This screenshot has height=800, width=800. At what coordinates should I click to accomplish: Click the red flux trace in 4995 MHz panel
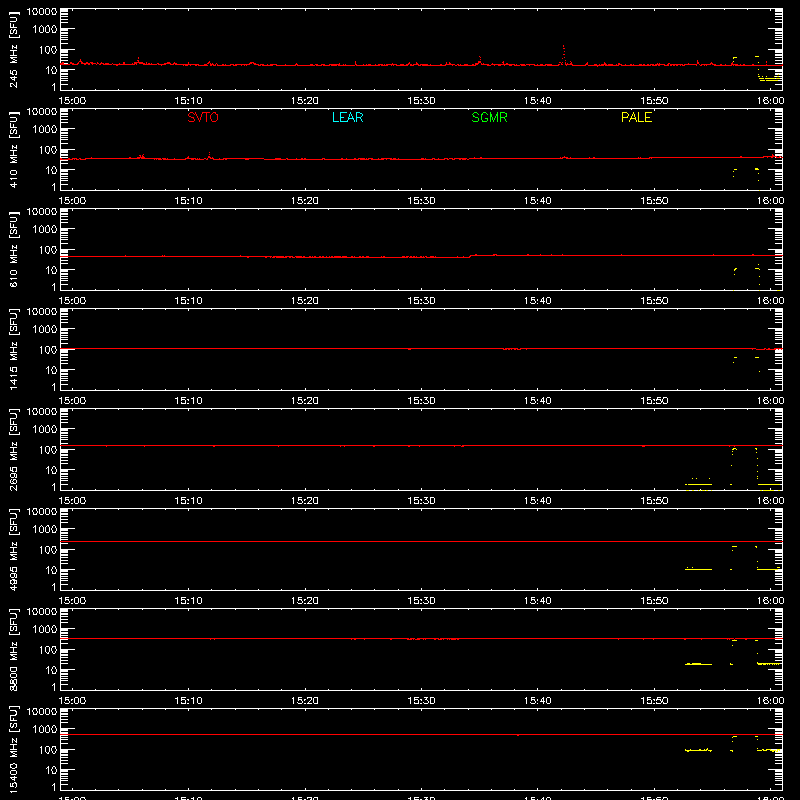(421, 542)
